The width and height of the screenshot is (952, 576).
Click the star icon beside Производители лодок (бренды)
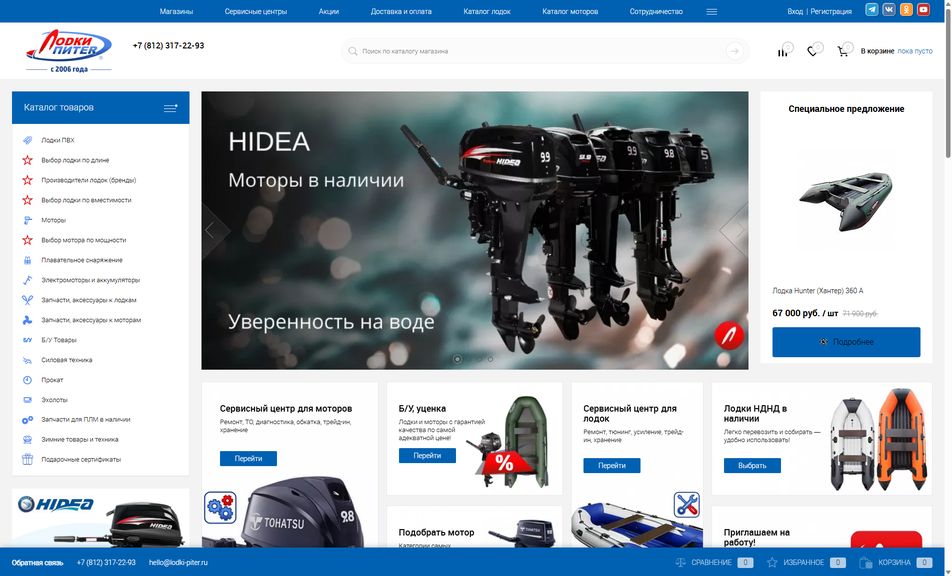pyautogui.click(x=27, y=180)
